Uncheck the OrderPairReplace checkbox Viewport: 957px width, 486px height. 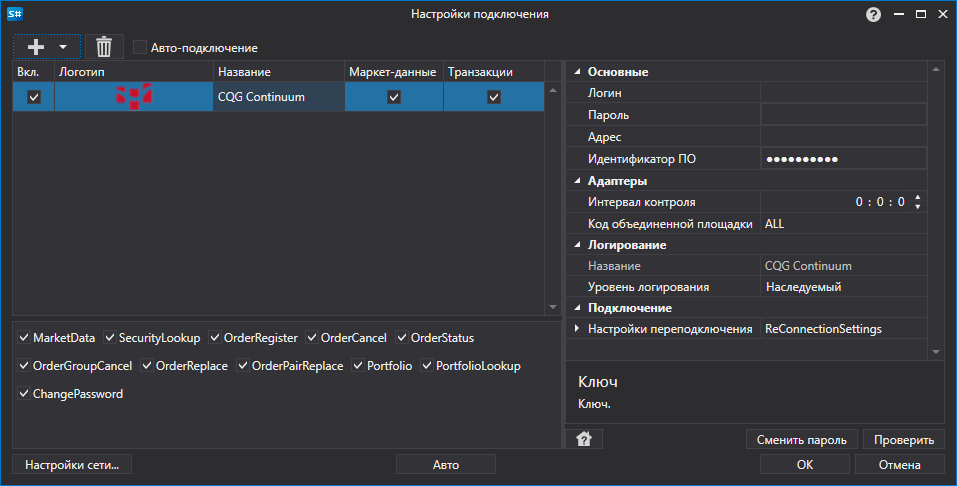click(x=243, y=366)
